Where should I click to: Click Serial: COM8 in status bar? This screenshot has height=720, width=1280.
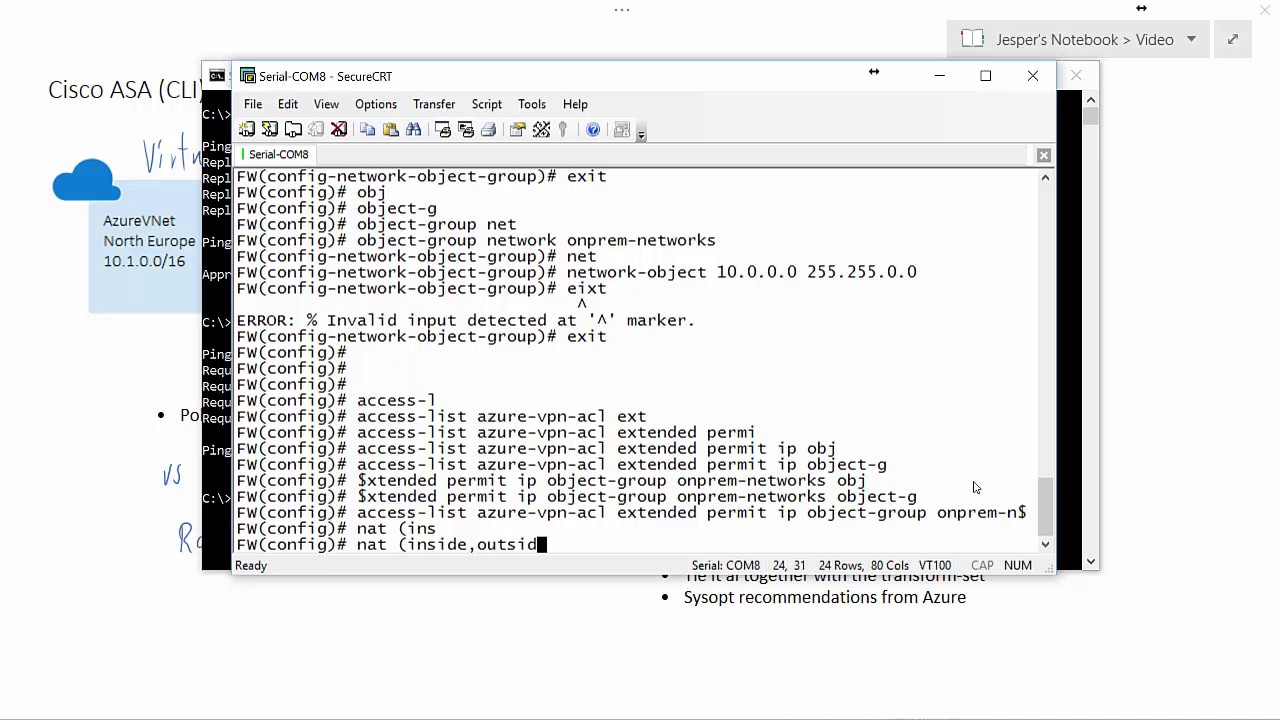click(726, 565)
